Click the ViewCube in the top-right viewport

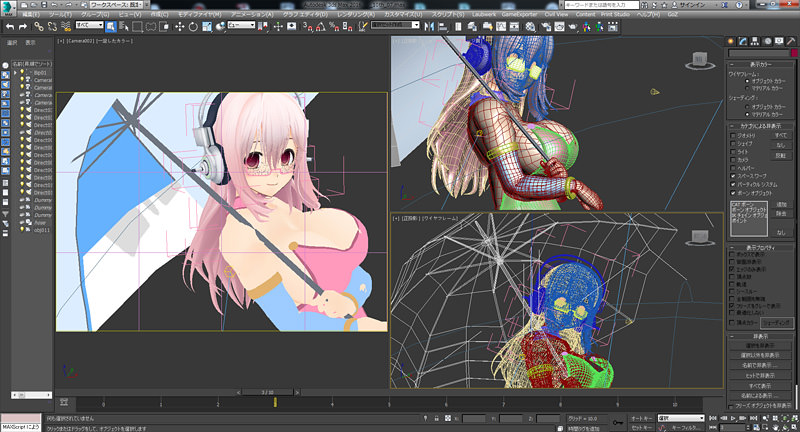699,61
